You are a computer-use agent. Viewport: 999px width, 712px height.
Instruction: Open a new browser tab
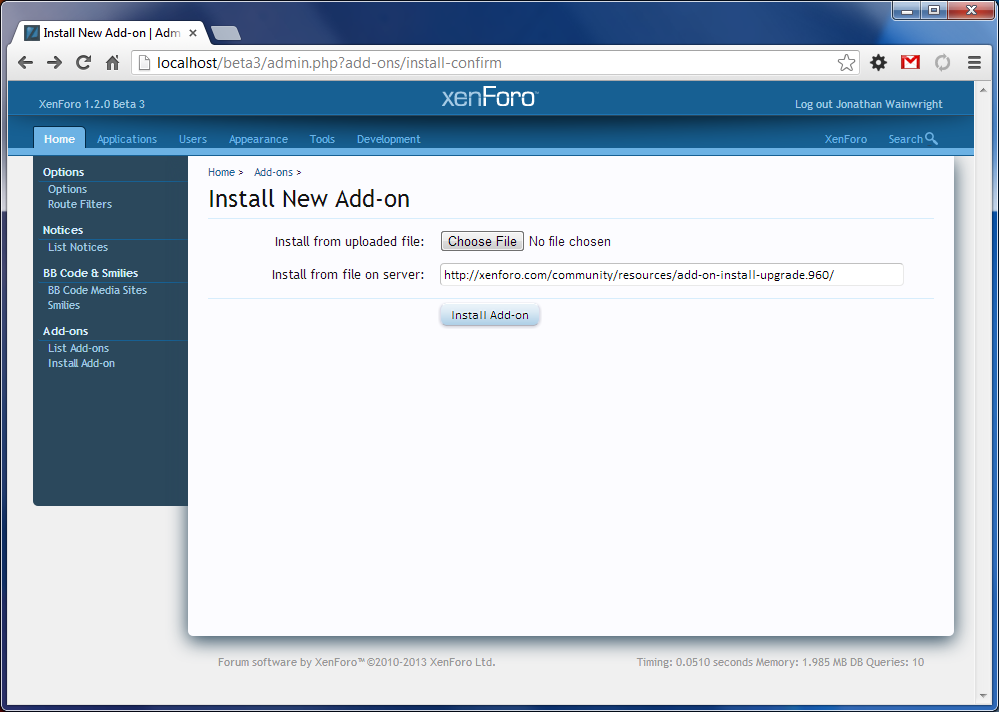226,33
